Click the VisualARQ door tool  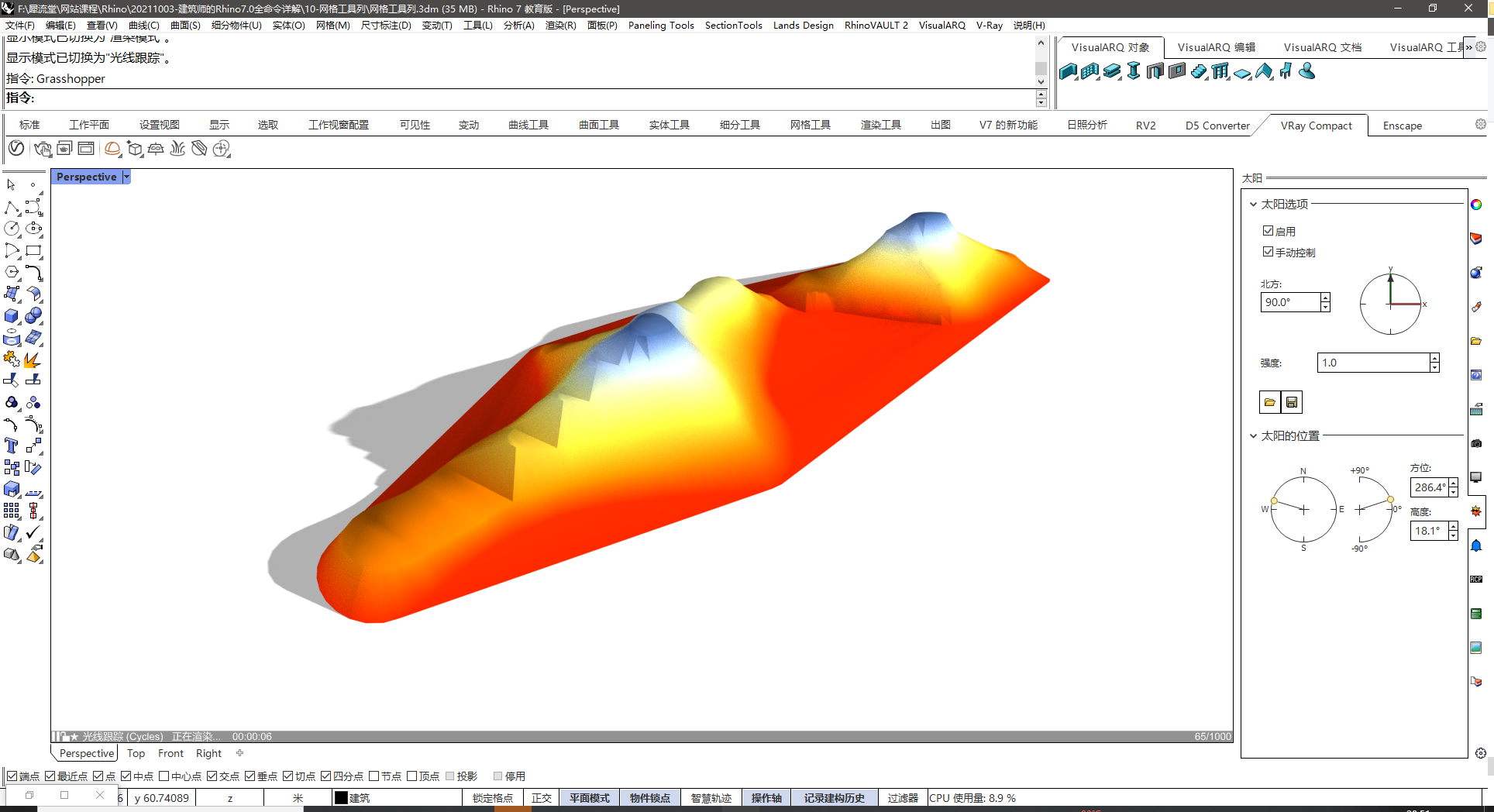pos(1155,71)
